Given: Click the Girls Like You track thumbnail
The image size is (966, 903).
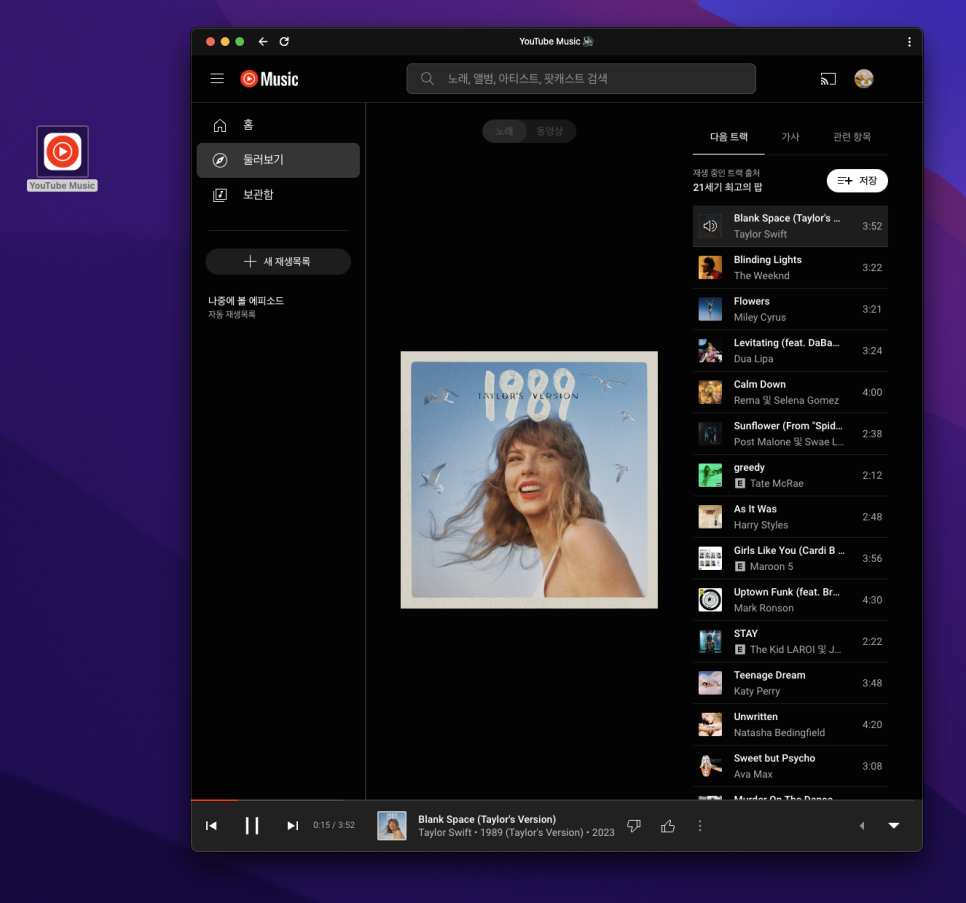Looking at the screenshot, I should pos(710,559).
